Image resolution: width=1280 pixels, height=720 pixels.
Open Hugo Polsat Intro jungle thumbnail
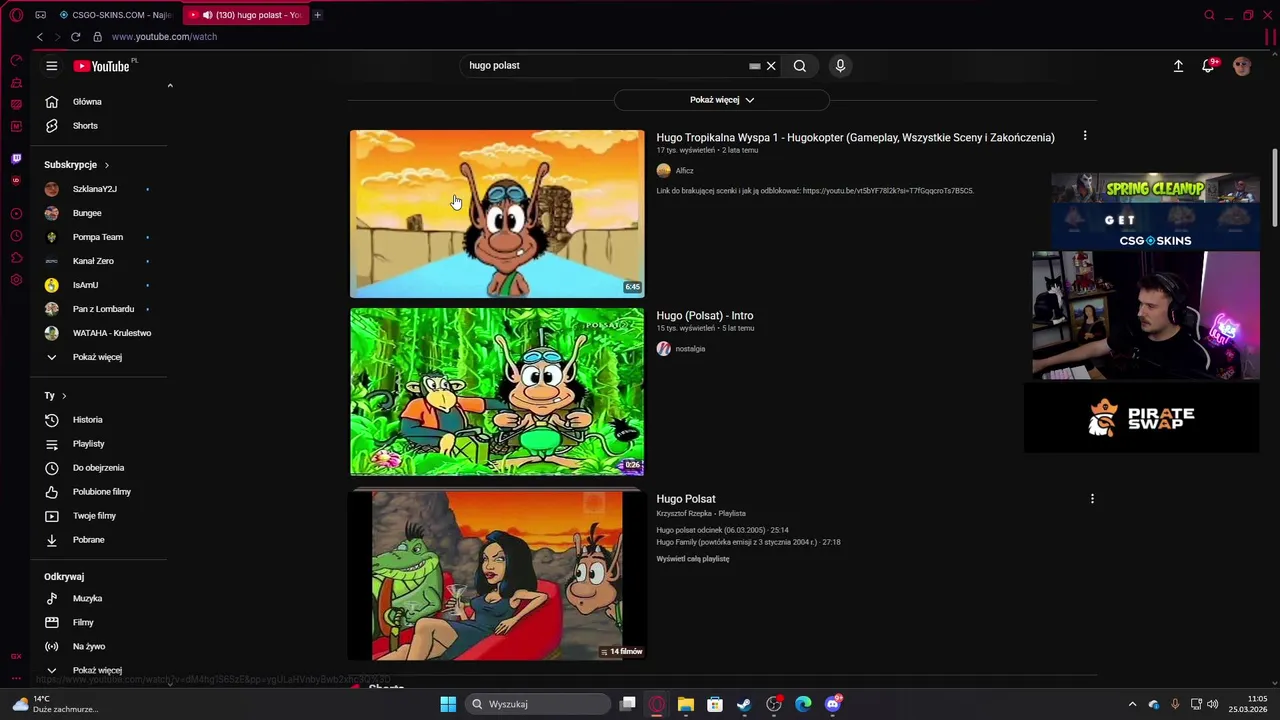(x=497, y=392)
